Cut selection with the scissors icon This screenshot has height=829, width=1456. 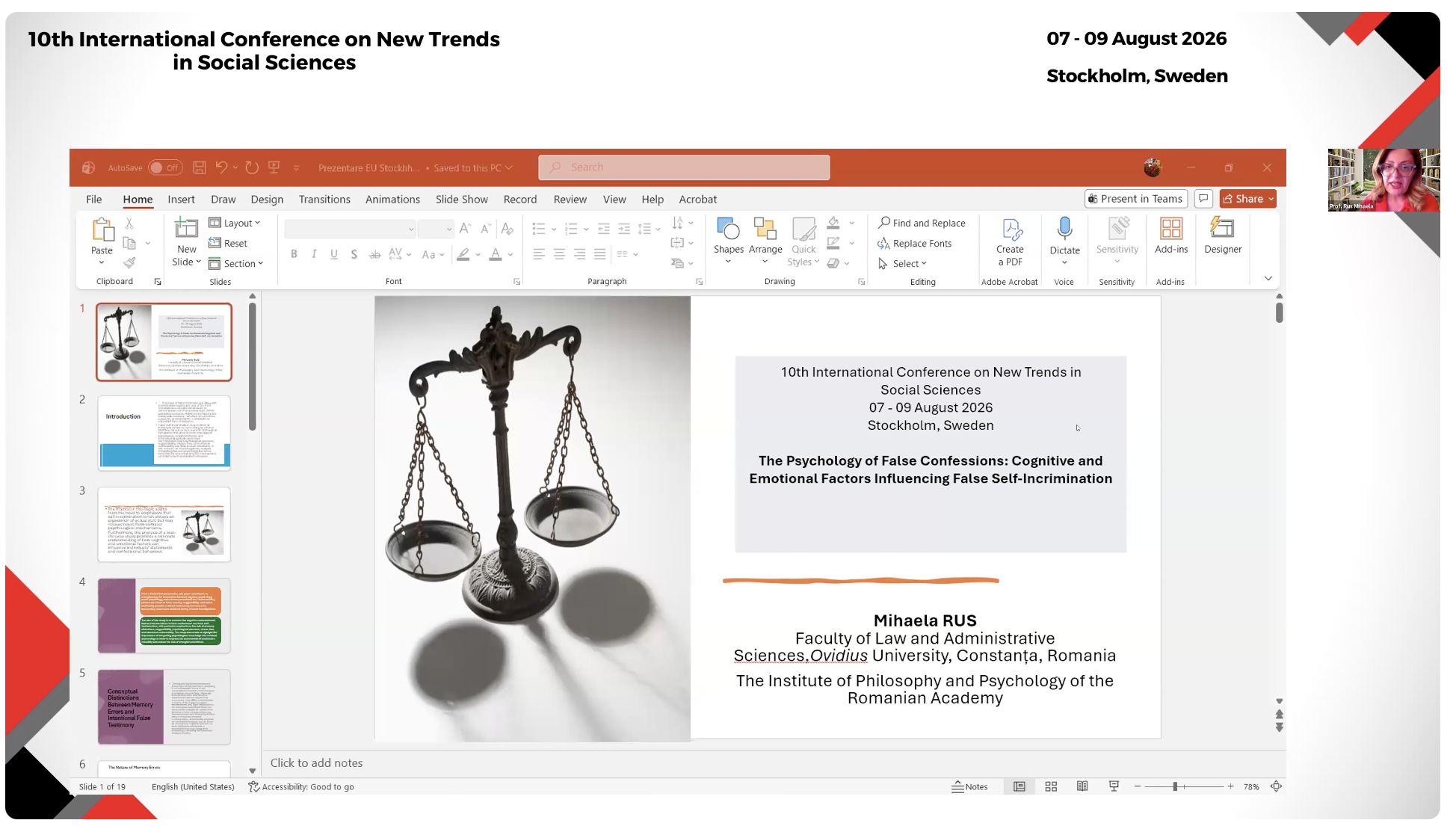click(x=129, y=223)
